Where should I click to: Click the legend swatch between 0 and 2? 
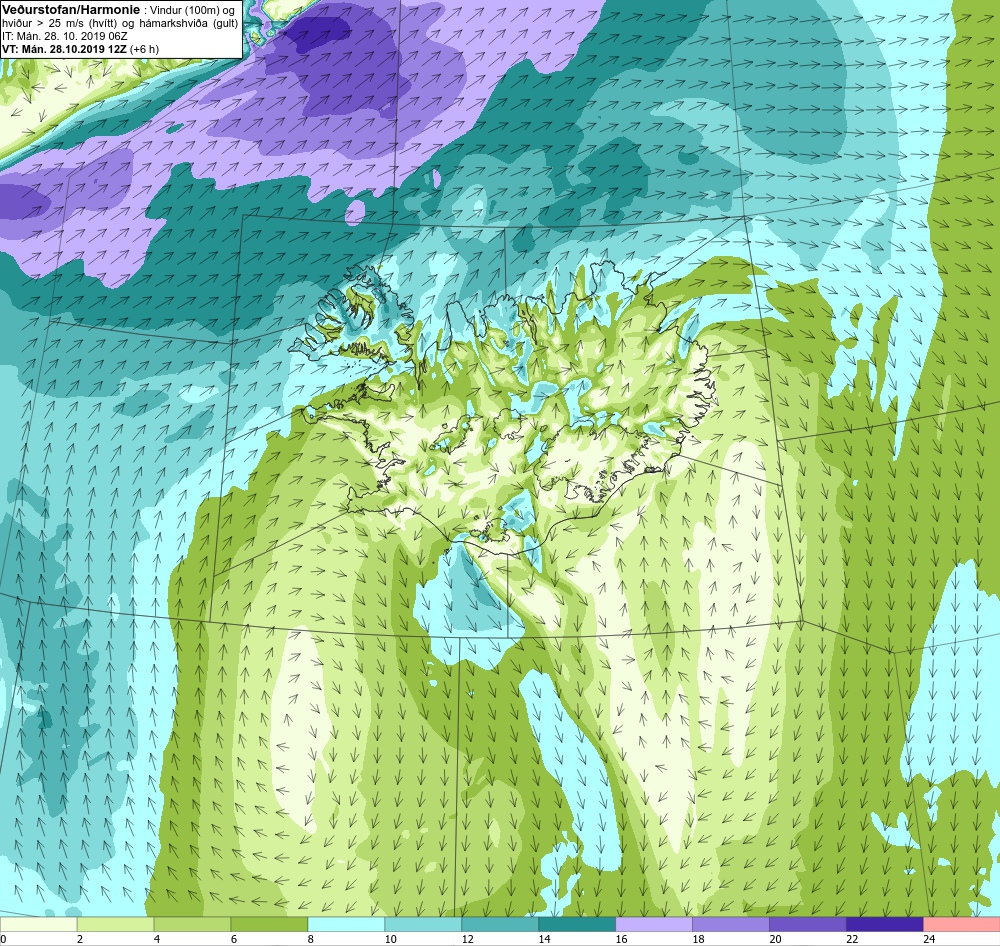click(x=38, y=924)
